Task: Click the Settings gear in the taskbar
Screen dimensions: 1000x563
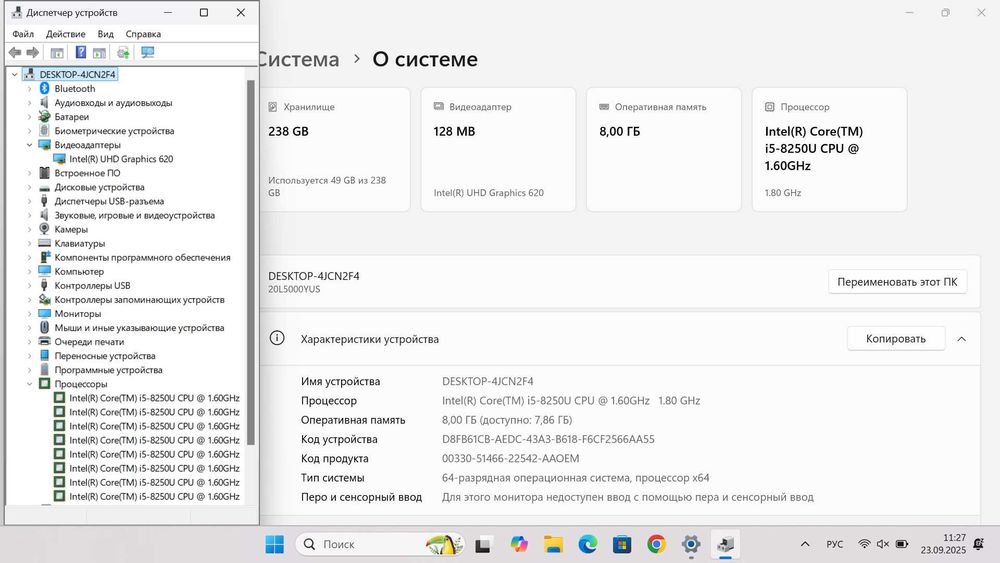Action: coord(691,545)
